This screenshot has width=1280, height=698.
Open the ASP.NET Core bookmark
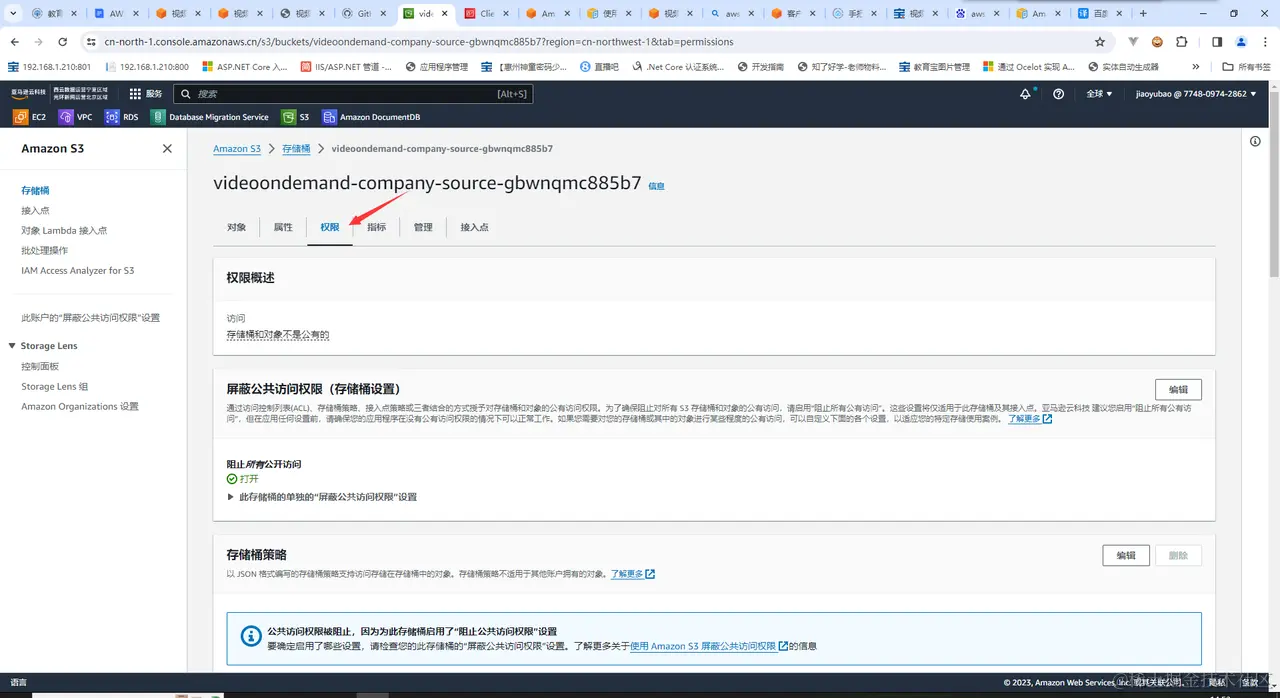point(245,67)
